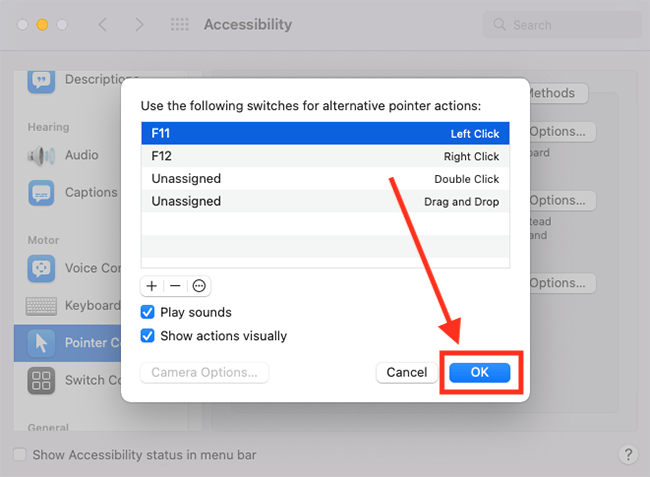The height and width of the screenshot is (477, 650).
Task: Click the plus icon to add a switch
Action: point(152,286)
